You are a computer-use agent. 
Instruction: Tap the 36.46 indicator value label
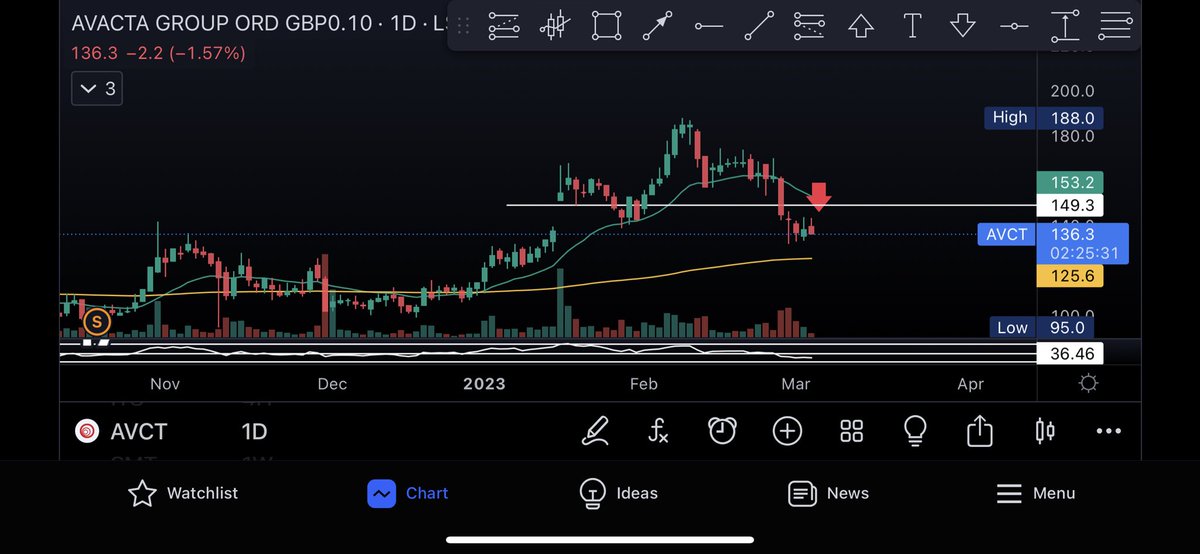[x=1072, y=354]
